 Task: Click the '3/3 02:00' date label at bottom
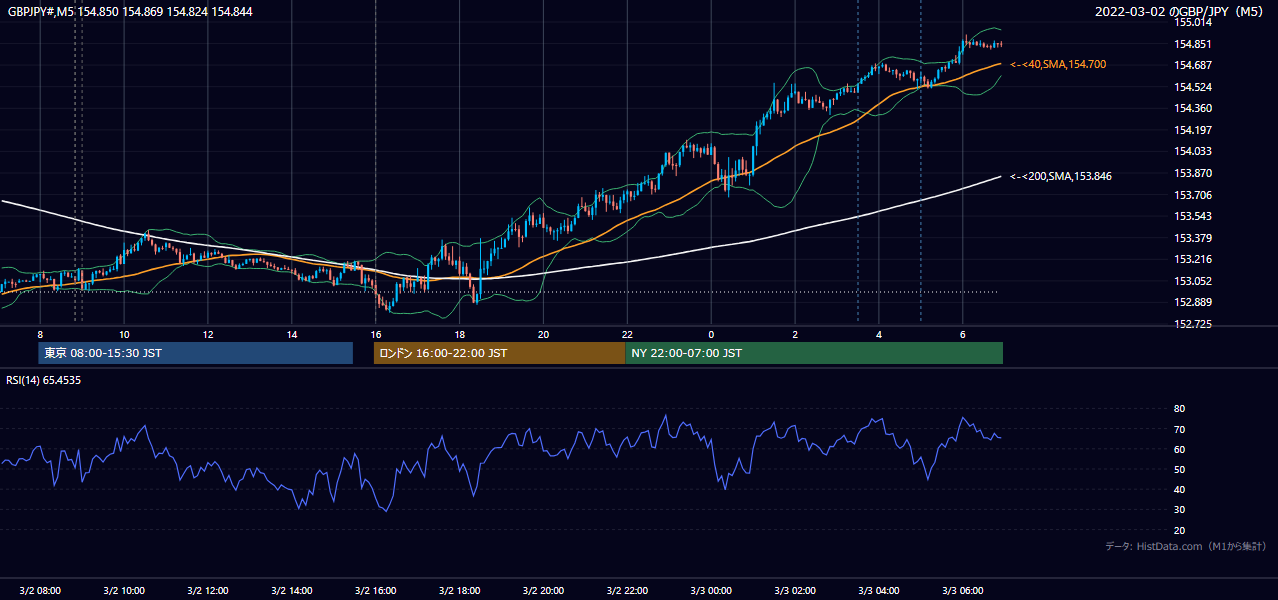click(x=796, y=591)
